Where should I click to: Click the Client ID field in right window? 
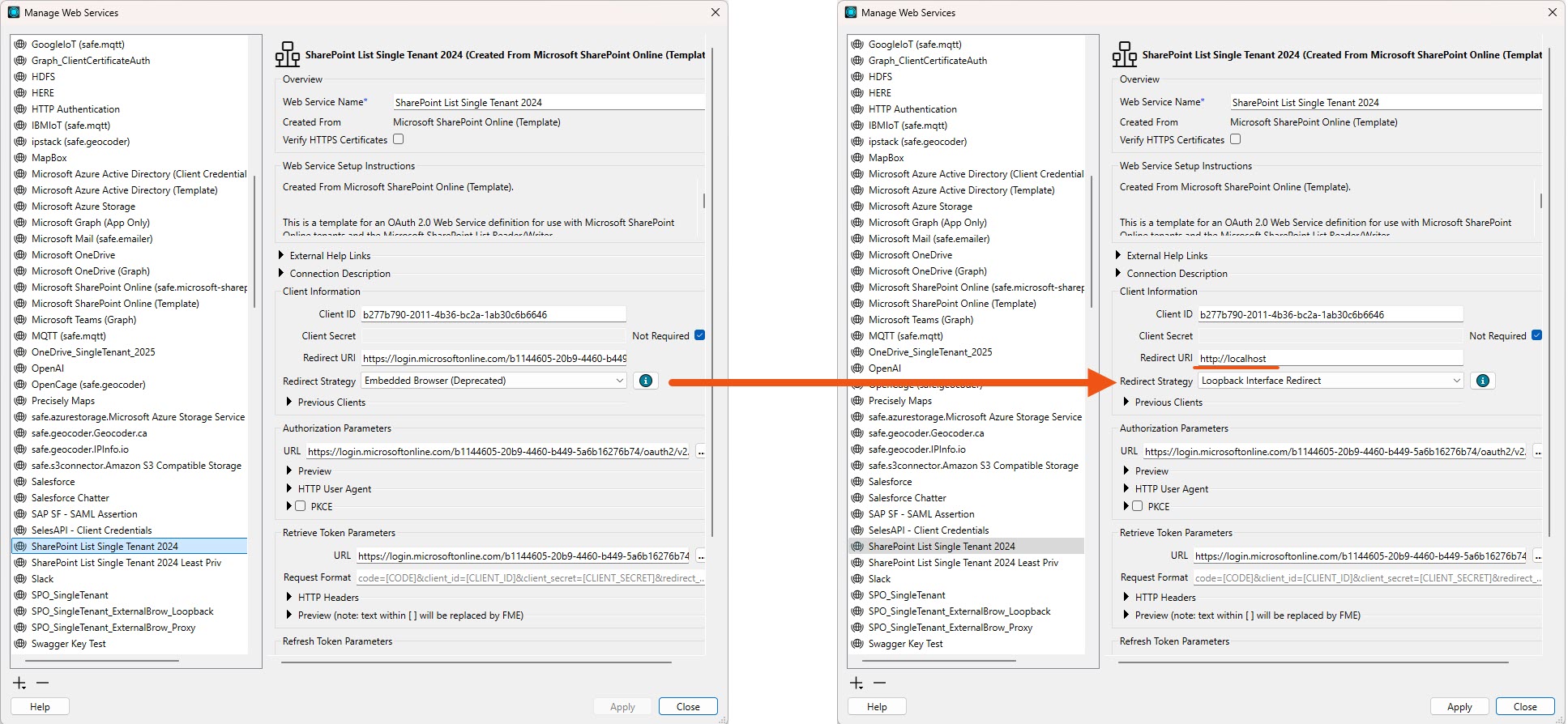tap(1331, 314)
